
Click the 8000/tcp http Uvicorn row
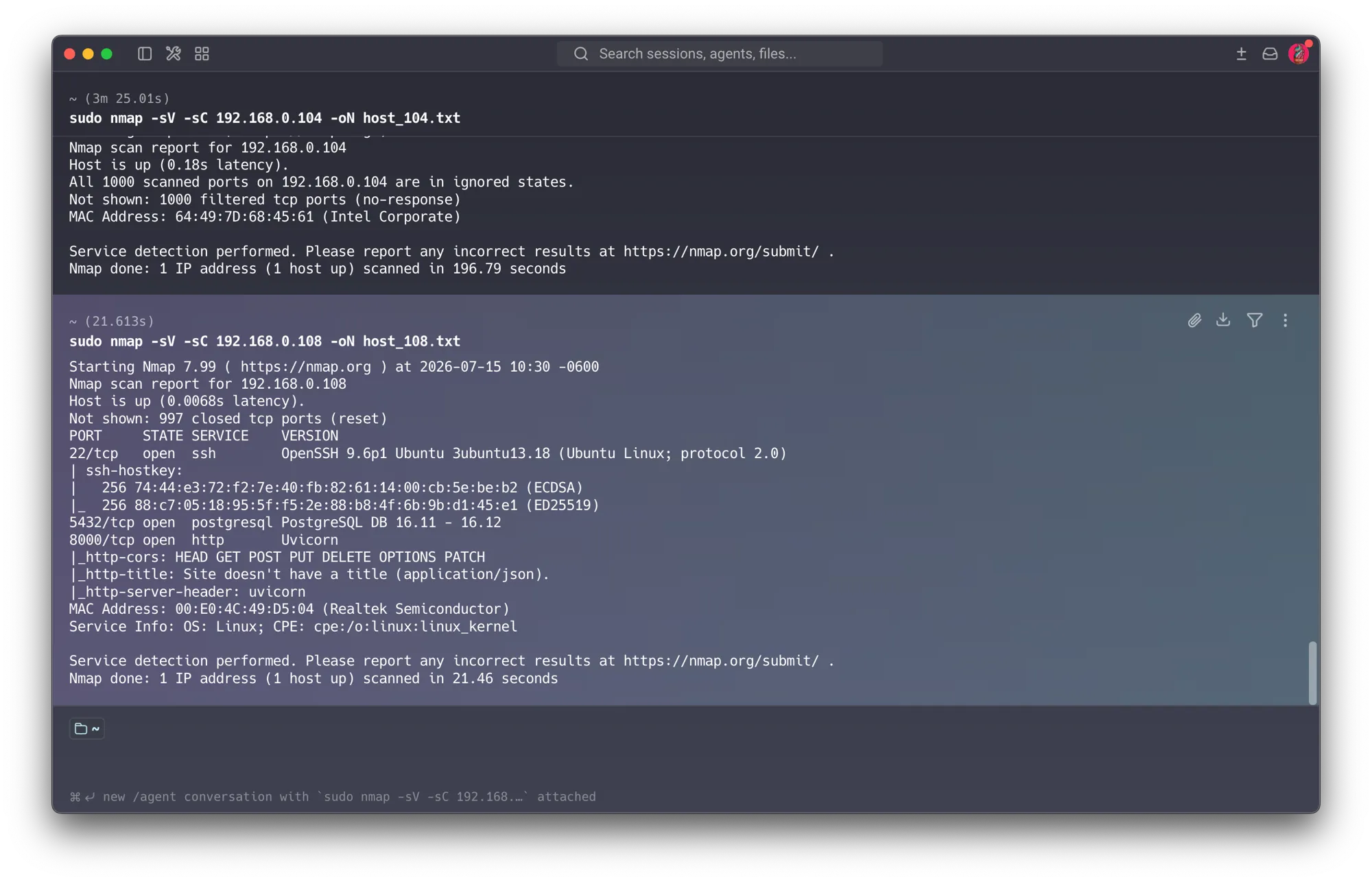tap(204, 540)
